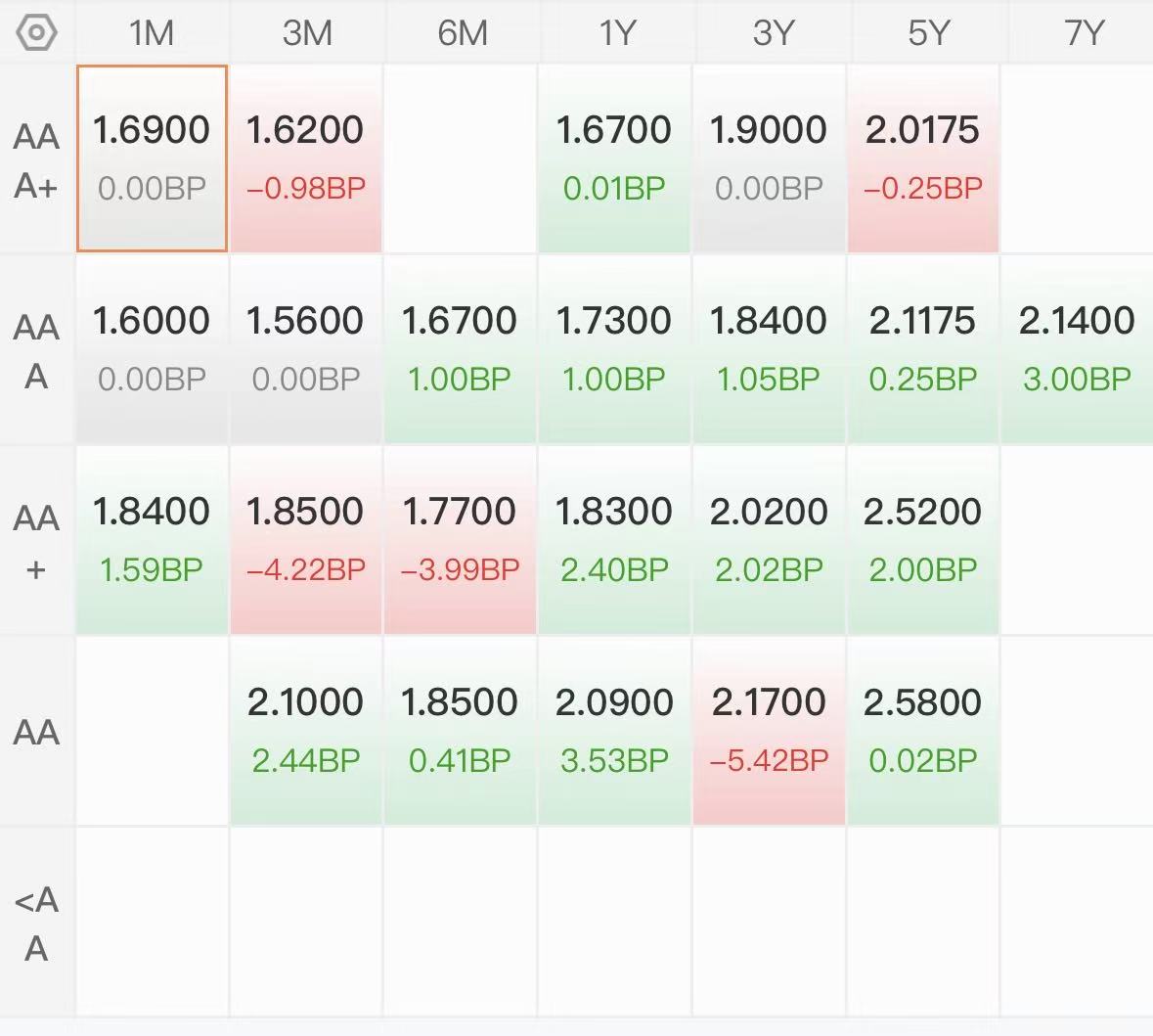Click AA 3Y cell showing -5.42BP
The image size is (1153, 1036).
769,730
